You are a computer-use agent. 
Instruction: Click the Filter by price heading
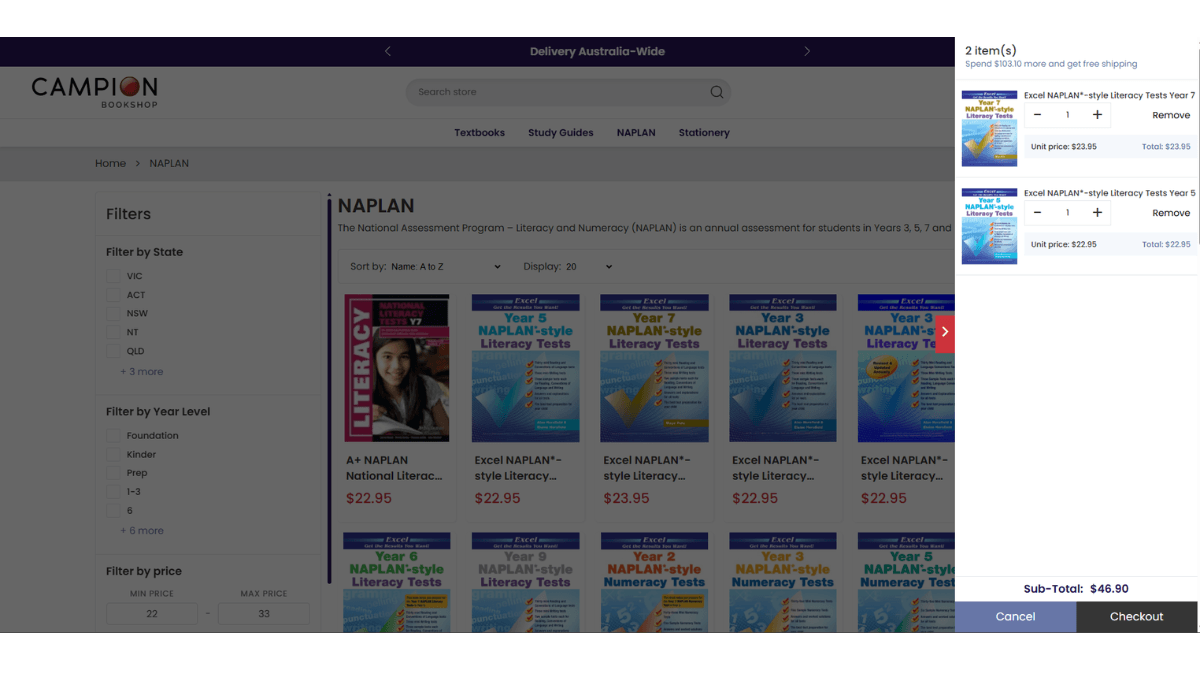pos(144,571)
